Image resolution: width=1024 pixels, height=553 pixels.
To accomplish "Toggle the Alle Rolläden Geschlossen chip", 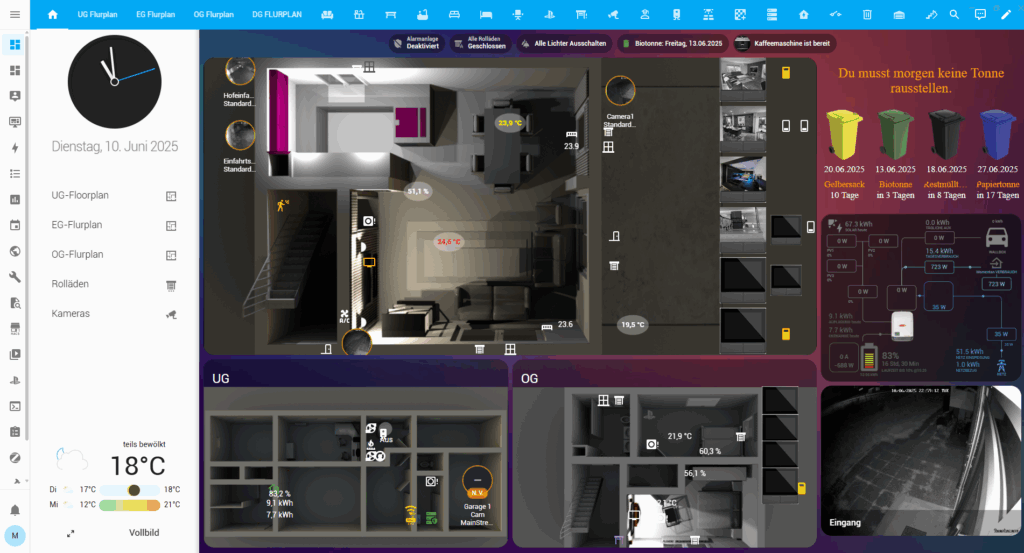I will point(480,44).
